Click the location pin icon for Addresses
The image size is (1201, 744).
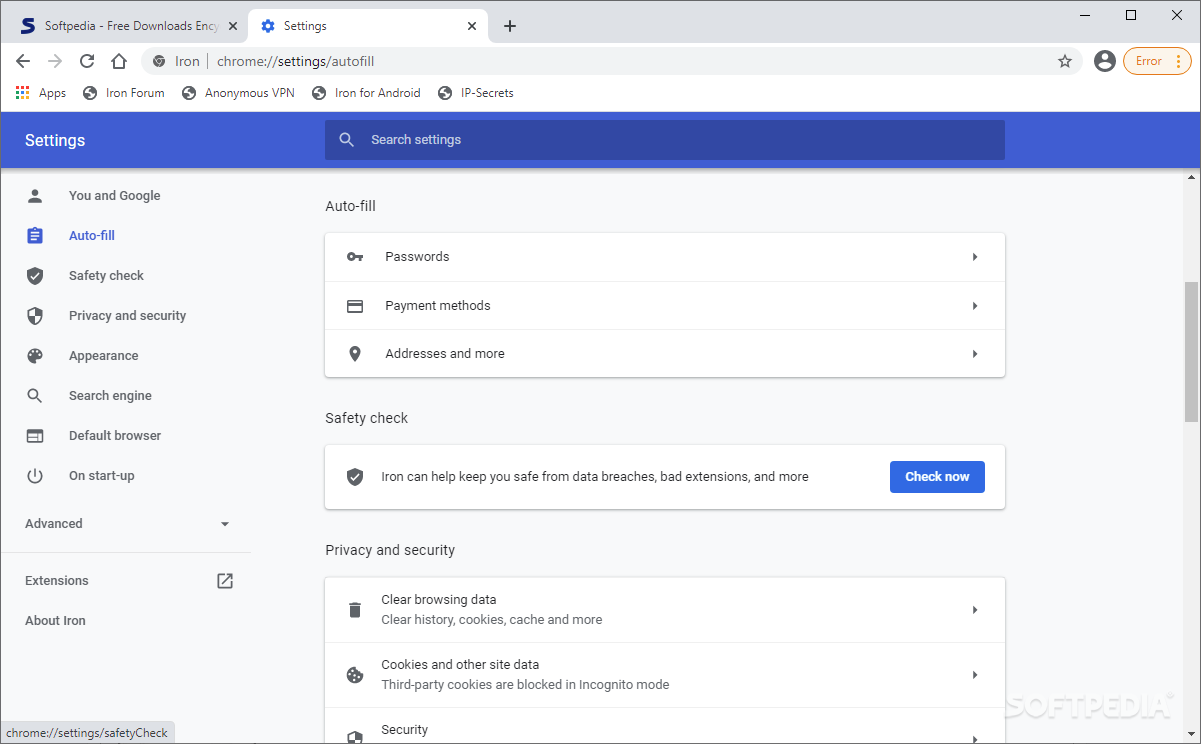point(355,354)
